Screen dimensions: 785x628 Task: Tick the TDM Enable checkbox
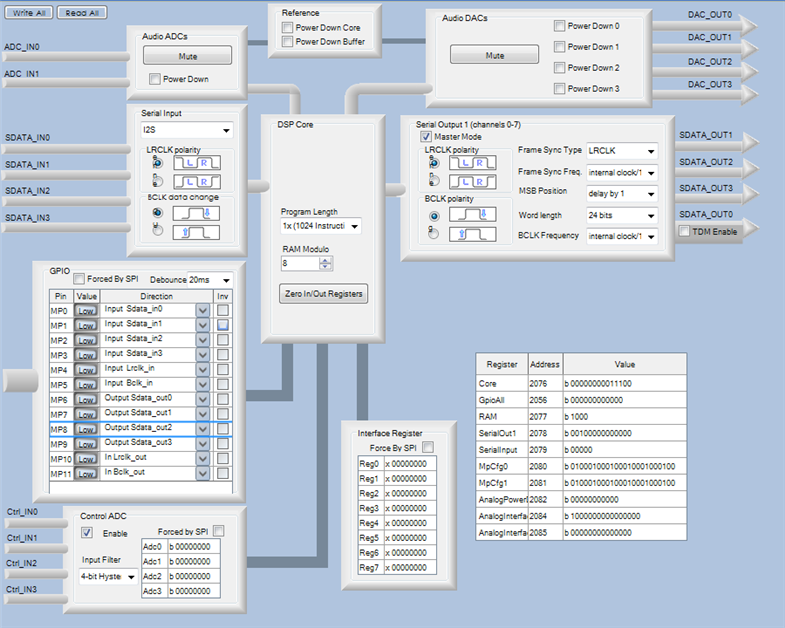click(684, 231)
